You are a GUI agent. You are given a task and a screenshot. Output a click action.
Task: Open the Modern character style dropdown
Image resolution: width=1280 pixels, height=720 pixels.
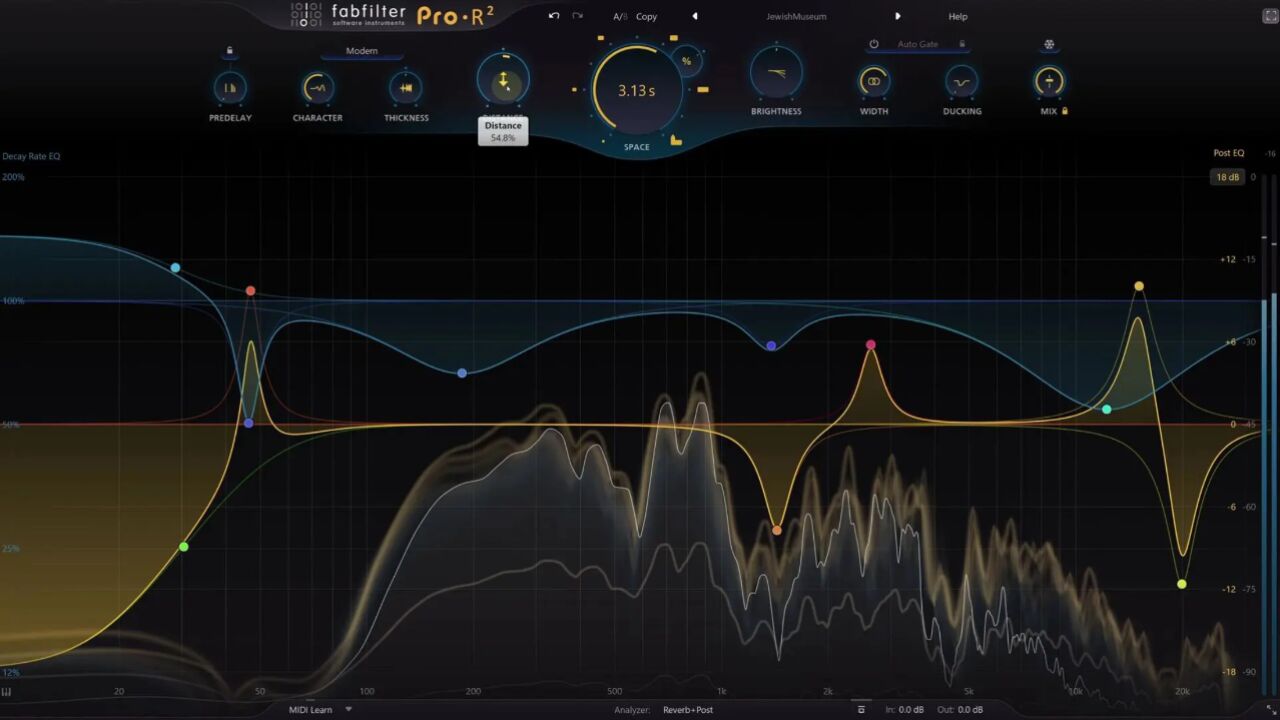362,51
